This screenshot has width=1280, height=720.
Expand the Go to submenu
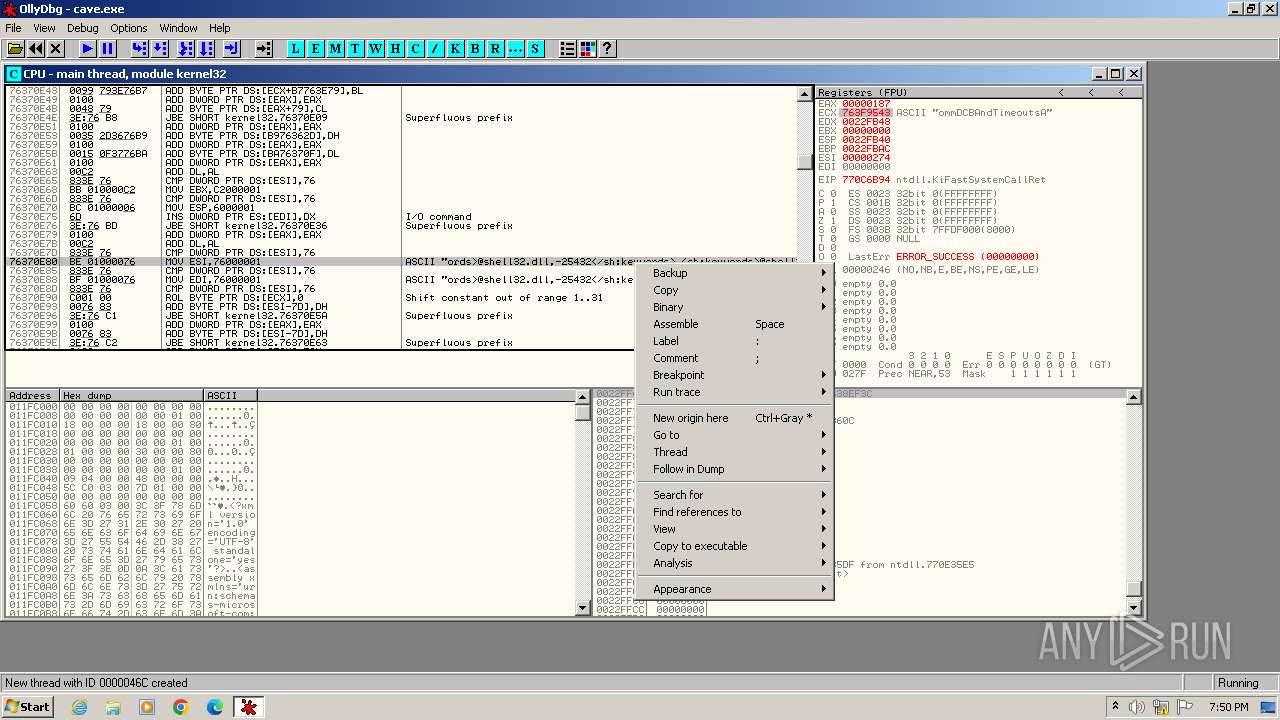click(x=735, y=435)
